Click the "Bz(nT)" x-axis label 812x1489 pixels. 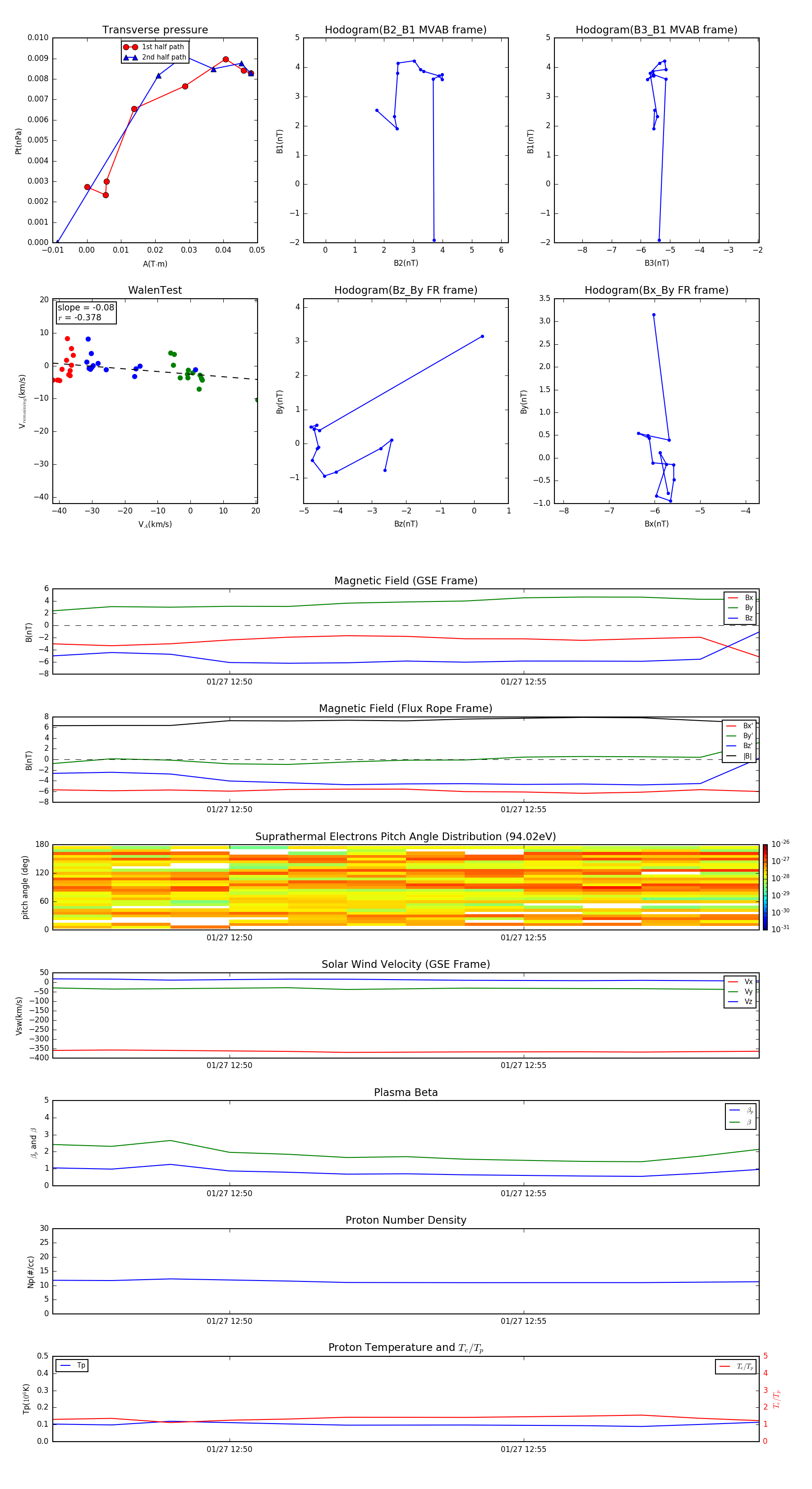406,524
